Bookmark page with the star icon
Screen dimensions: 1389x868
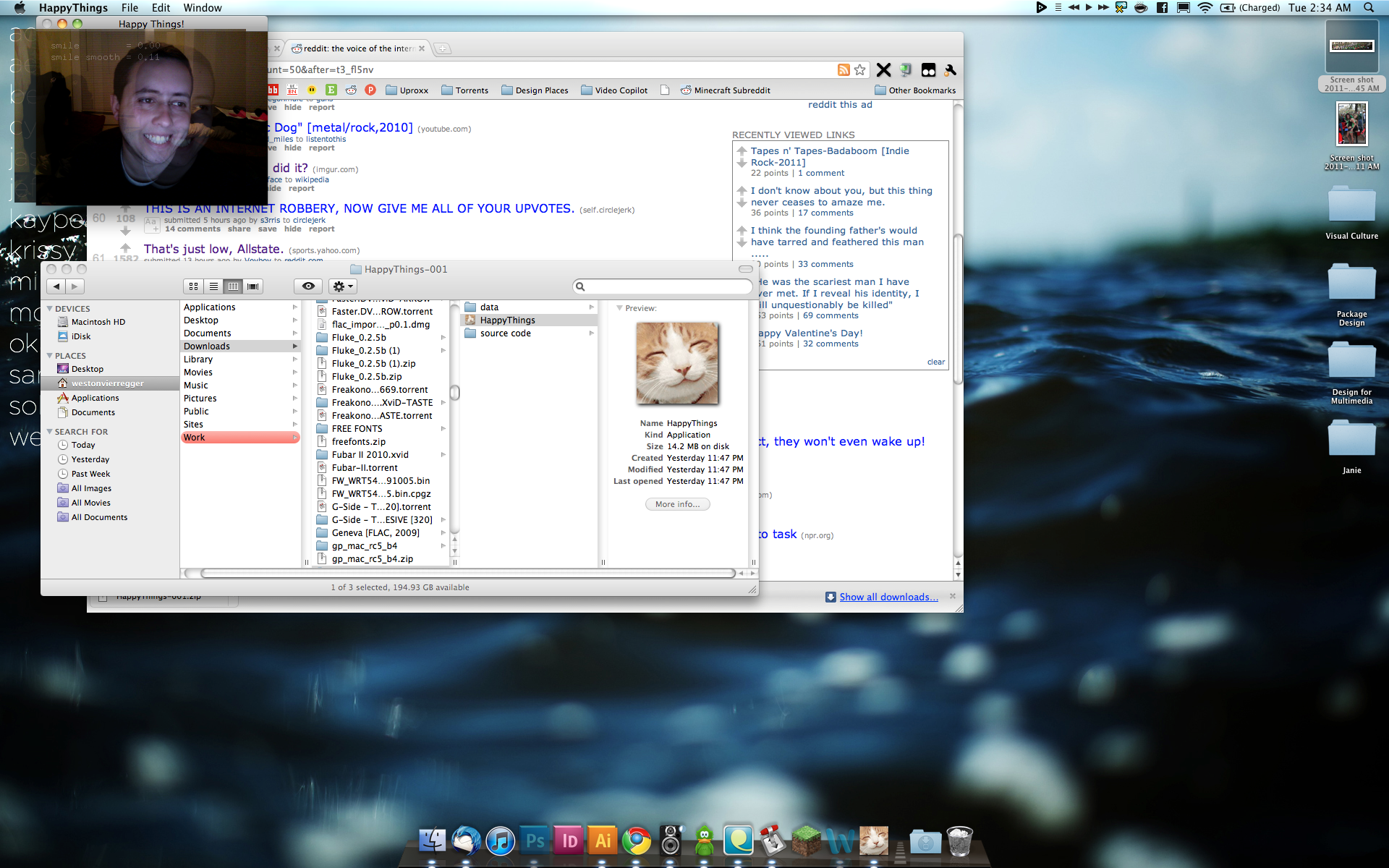tap(859, 70)
